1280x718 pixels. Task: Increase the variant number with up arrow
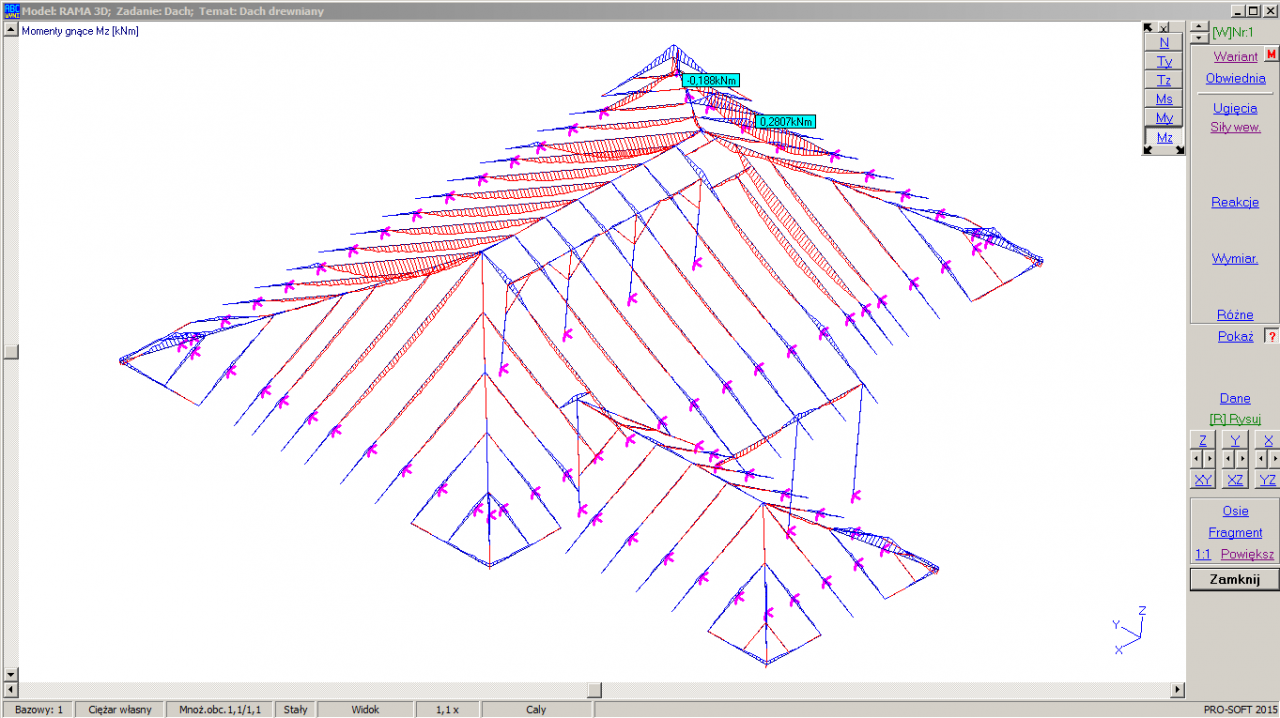pyautogui.click(x=1198, y=27)
